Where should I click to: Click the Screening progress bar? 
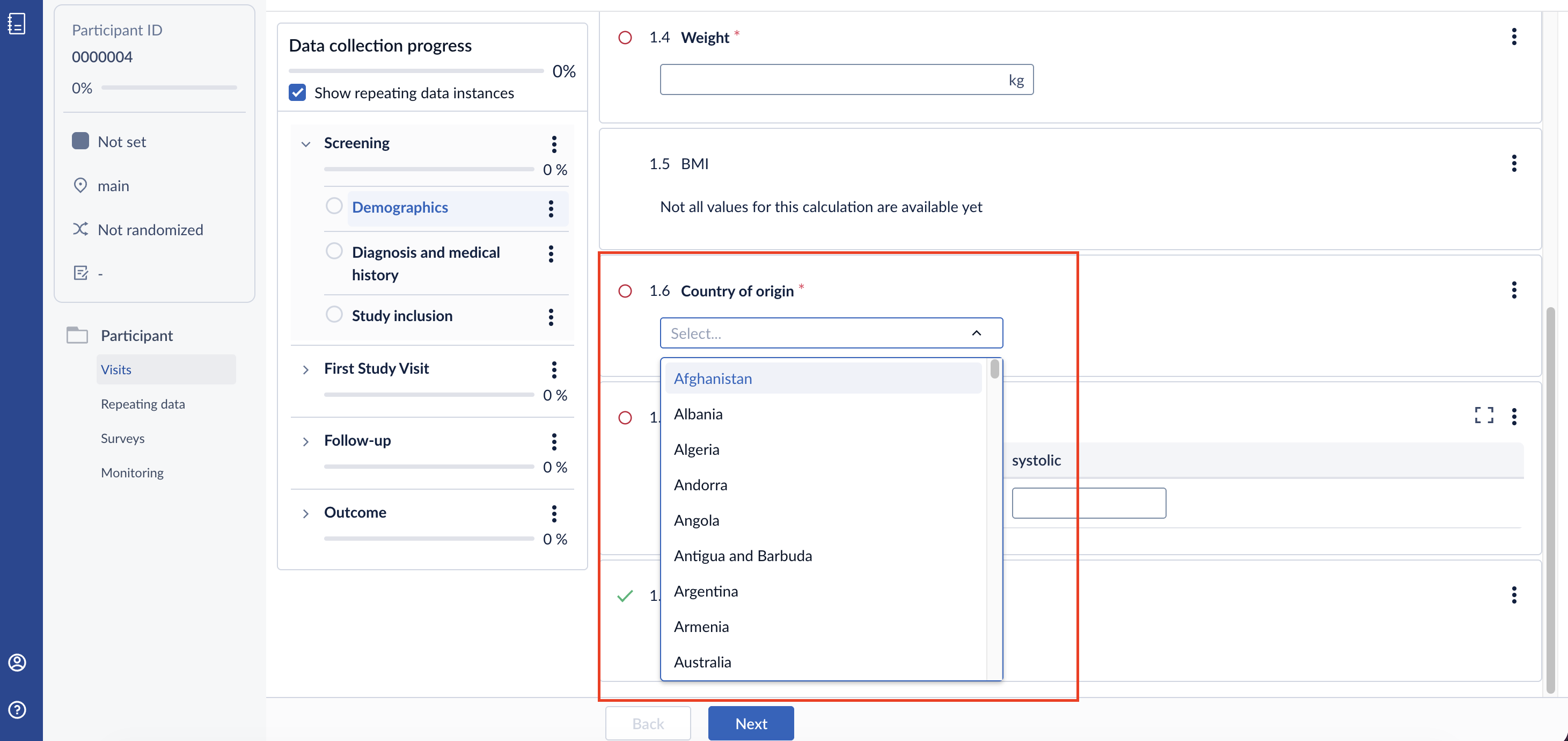(x=429, y=169)
